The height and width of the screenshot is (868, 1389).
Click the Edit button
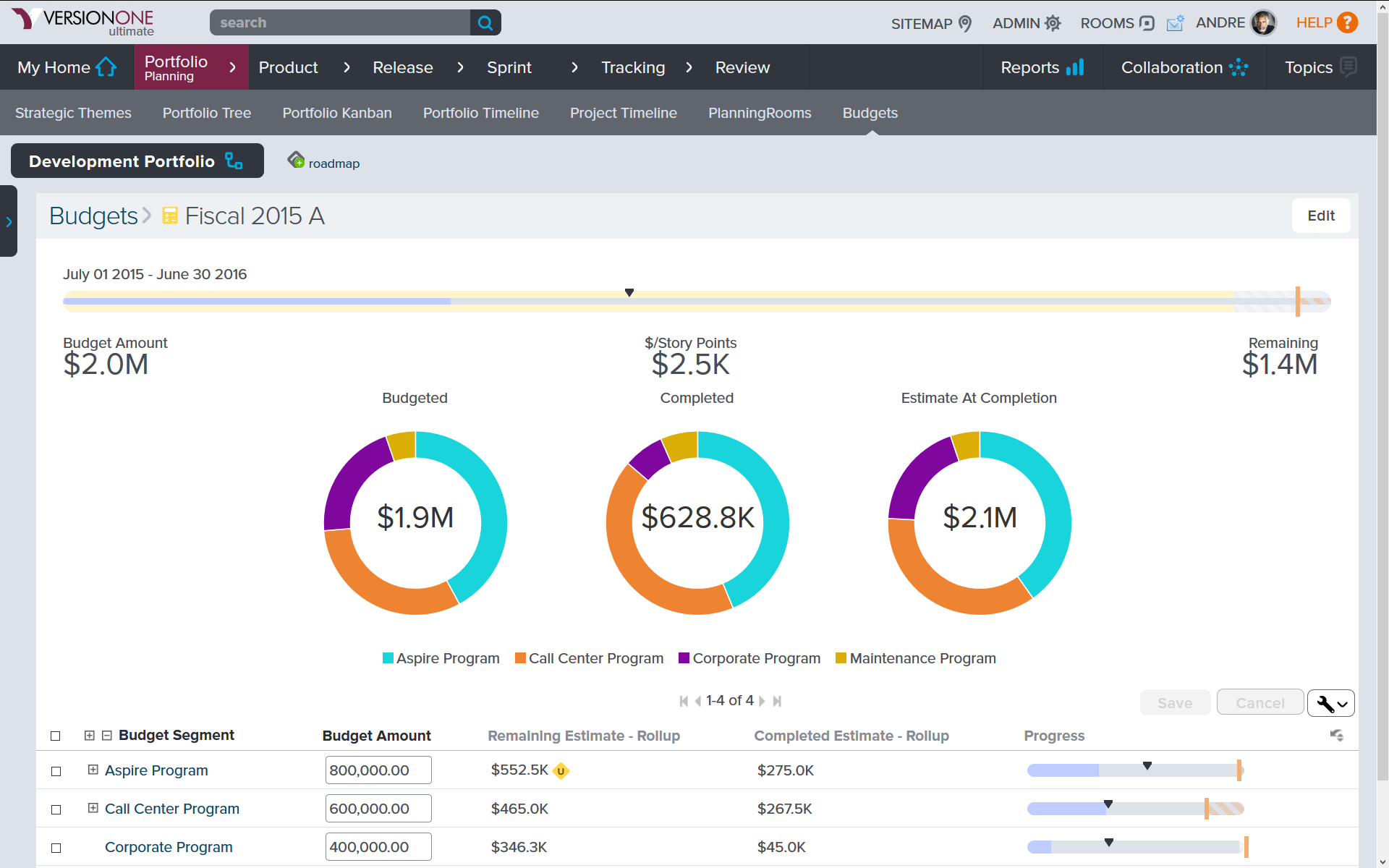1320,216
